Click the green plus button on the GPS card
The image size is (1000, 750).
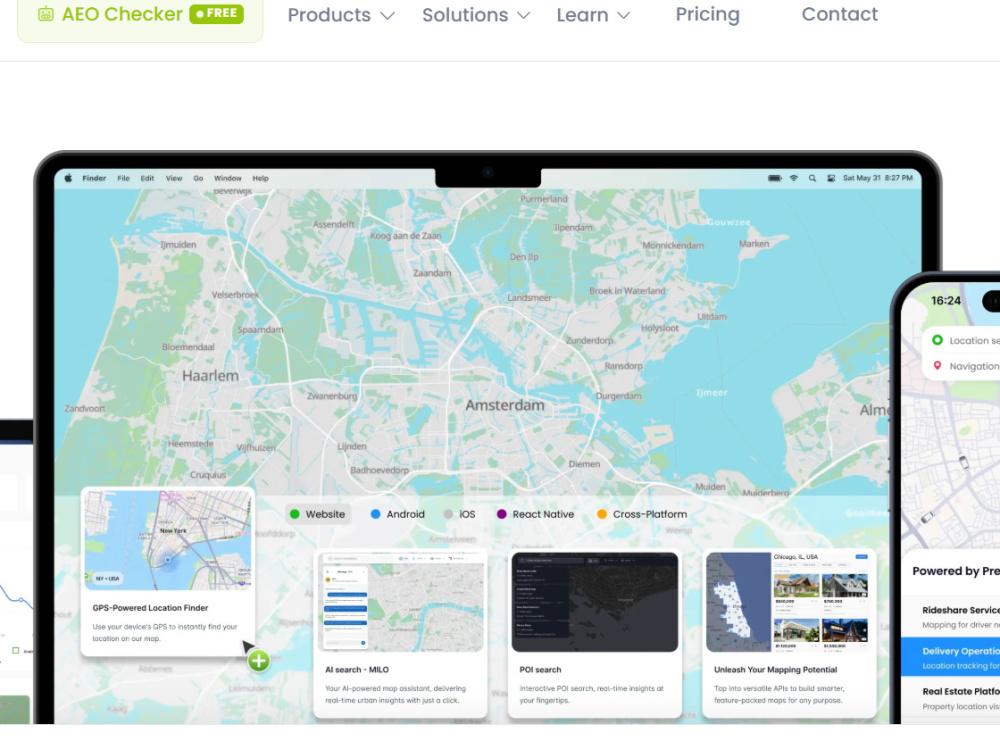(x=258, y=661)
